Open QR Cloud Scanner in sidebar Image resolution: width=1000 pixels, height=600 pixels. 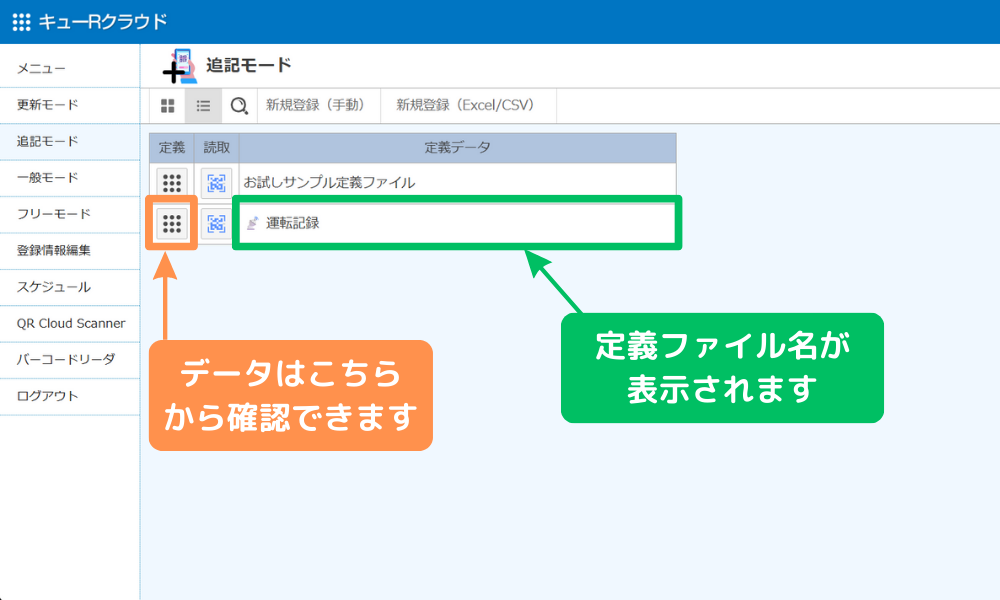[70, 323]
